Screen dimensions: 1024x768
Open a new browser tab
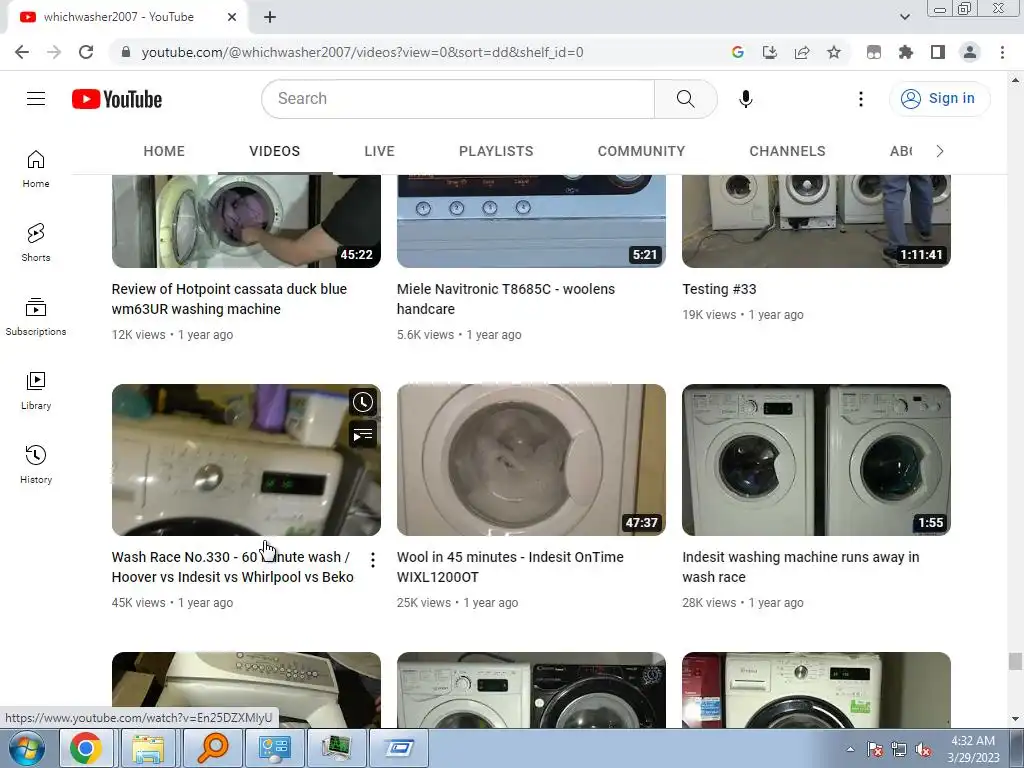point(270,18)
